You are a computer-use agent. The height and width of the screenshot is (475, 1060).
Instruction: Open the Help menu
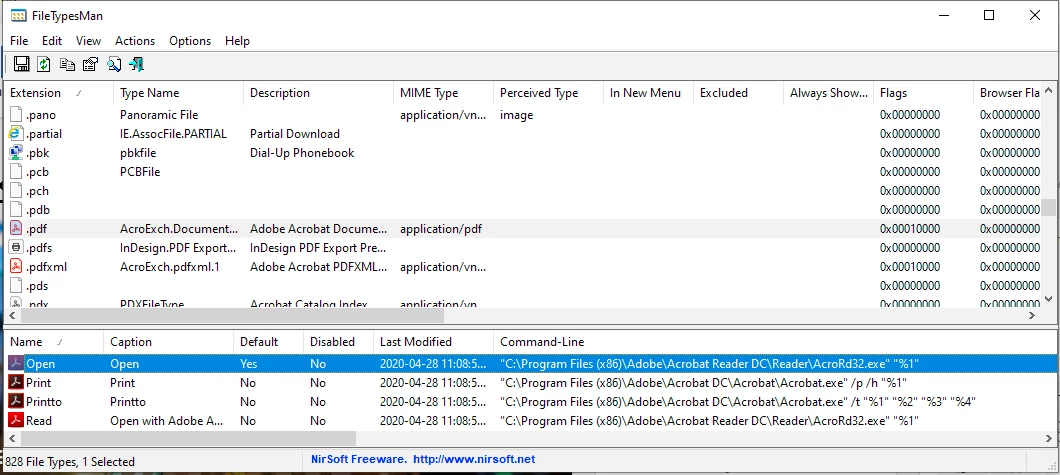[237, 41]
